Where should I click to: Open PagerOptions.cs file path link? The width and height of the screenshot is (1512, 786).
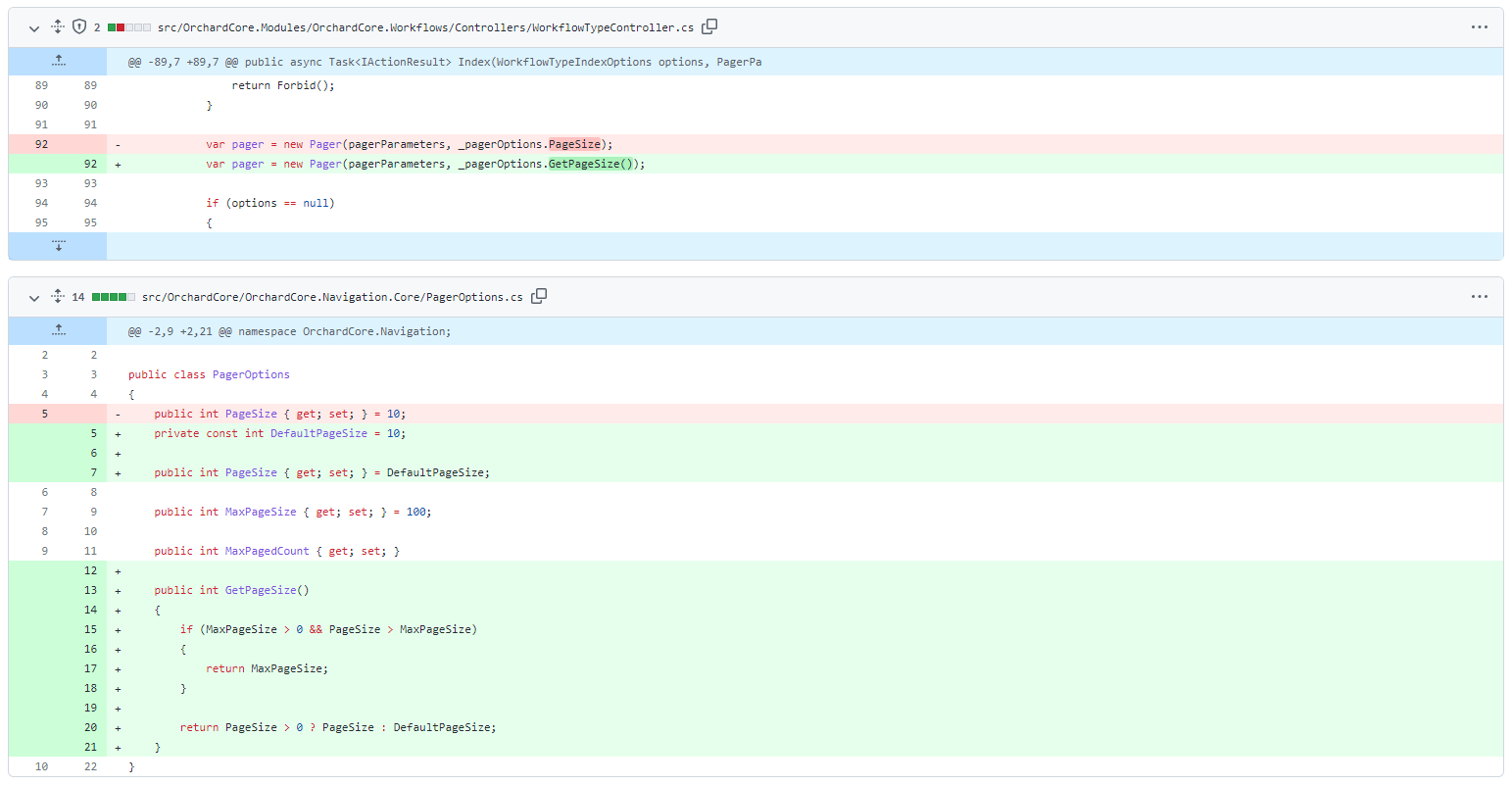tap(332, 297)
